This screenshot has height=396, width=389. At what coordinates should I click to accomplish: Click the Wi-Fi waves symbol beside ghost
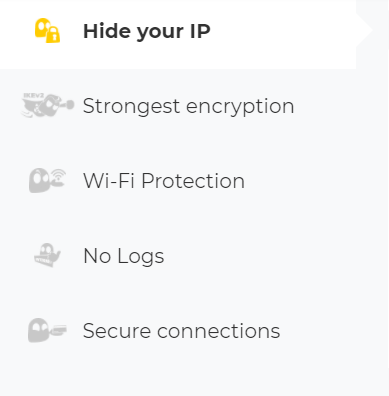coord(59,174)
